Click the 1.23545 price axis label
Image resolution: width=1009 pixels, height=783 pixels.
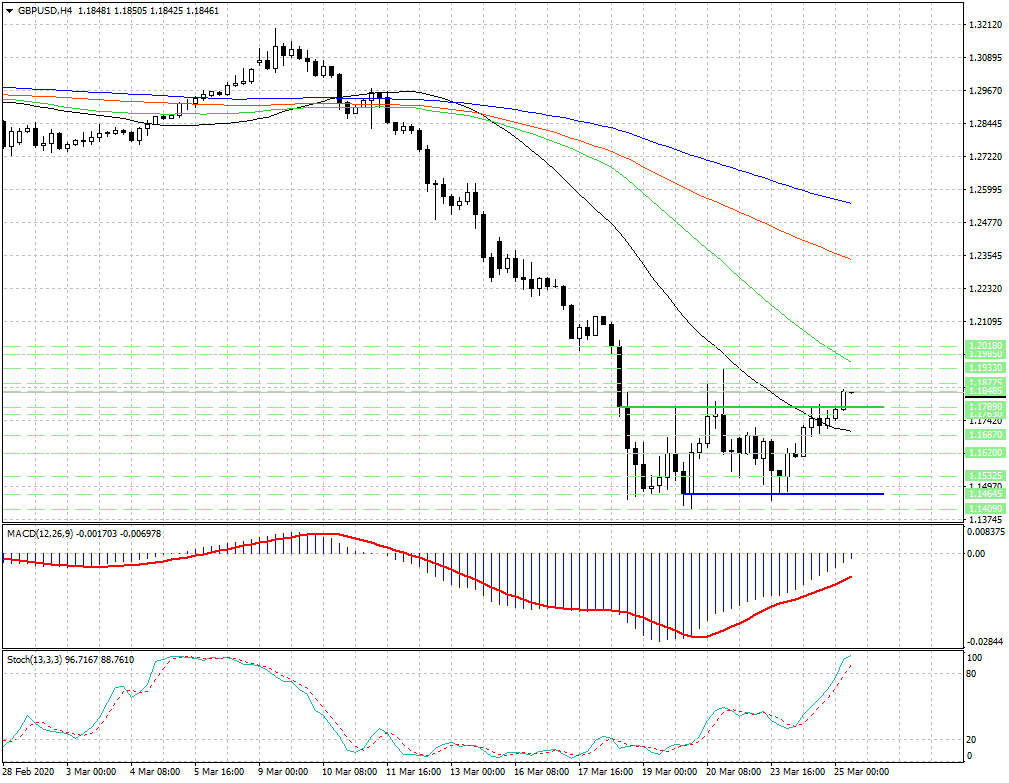click(x=985, y=255)
